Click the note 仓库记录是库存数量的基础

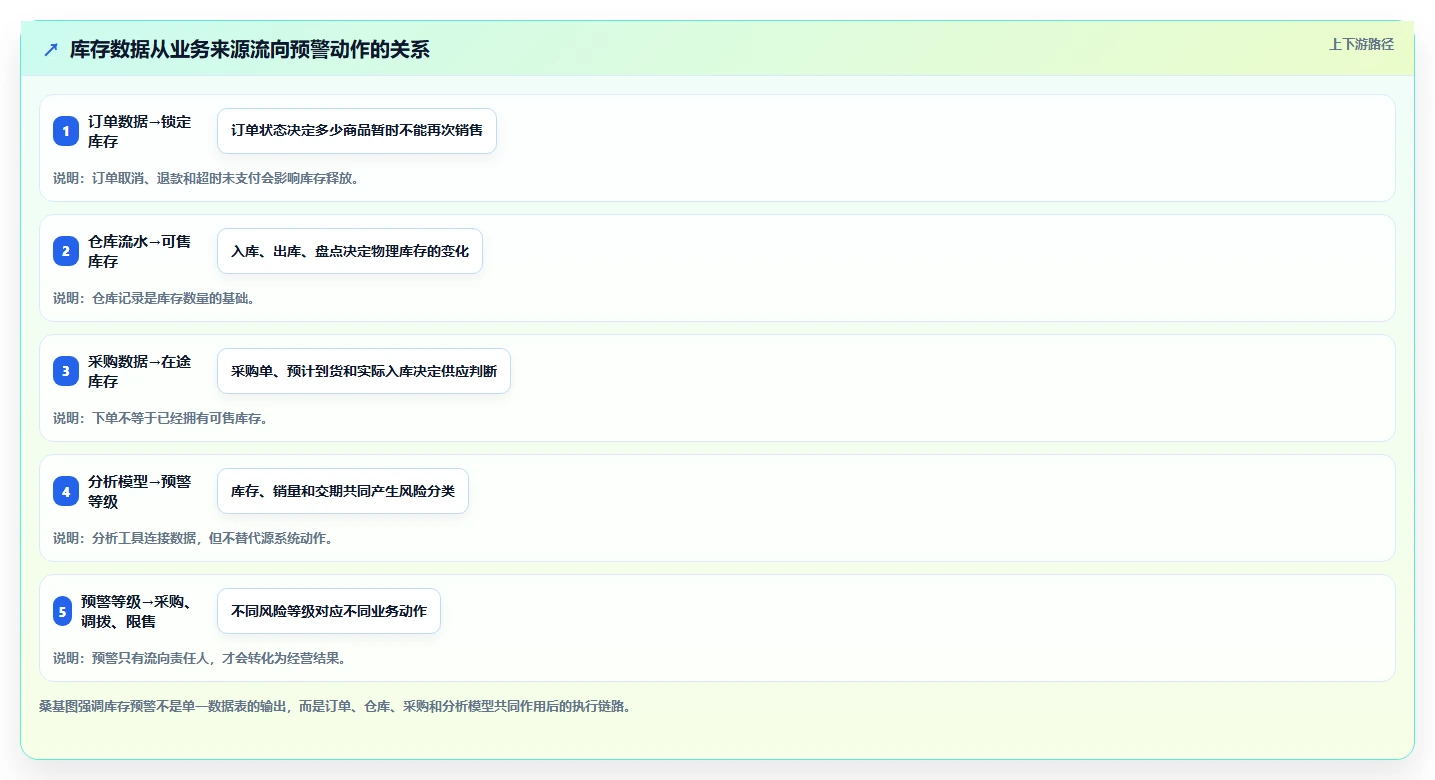154,298
